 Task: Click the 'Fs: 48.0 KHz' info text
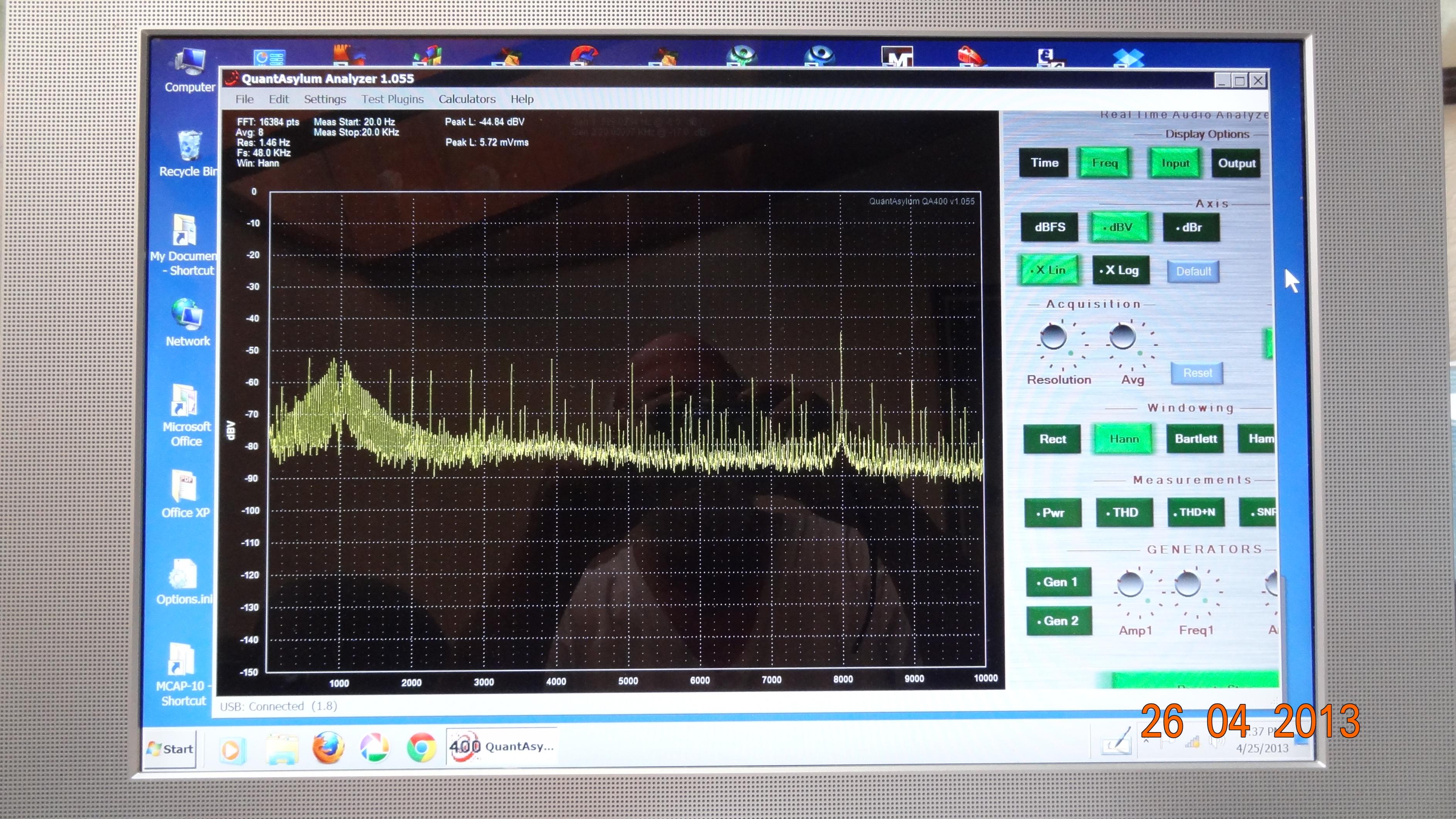tap(264, 153)
